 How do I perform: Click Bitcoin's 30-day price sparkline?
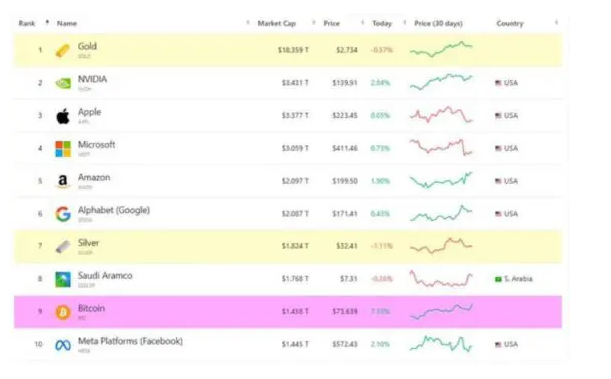(441, 312)
